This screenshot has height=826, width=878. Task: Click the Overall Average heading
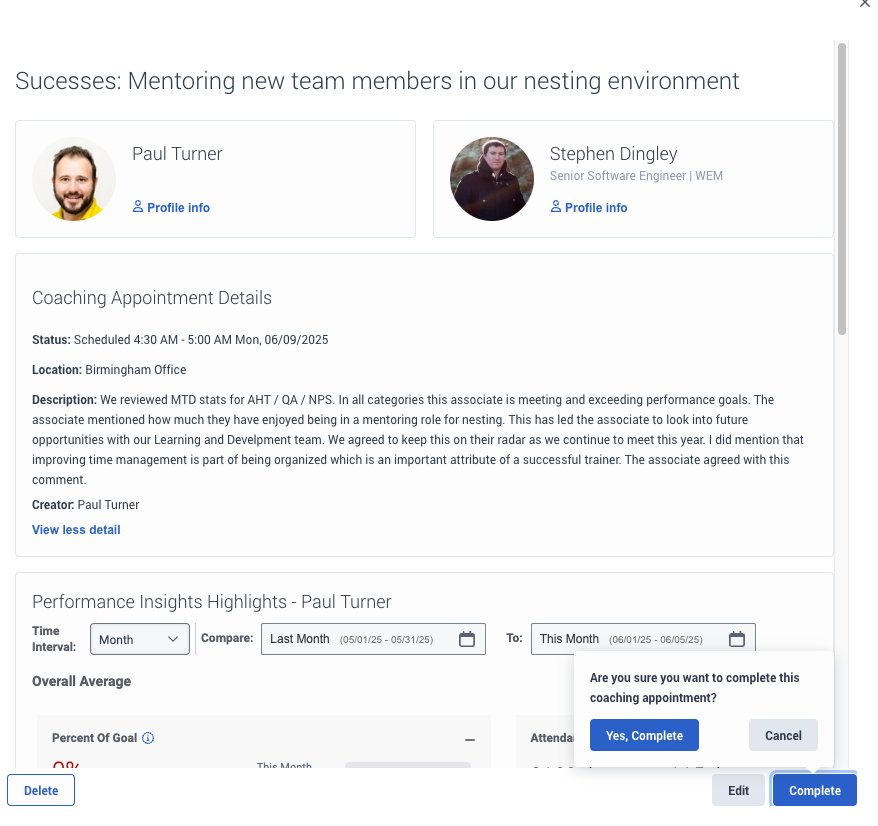click(82, 682)
